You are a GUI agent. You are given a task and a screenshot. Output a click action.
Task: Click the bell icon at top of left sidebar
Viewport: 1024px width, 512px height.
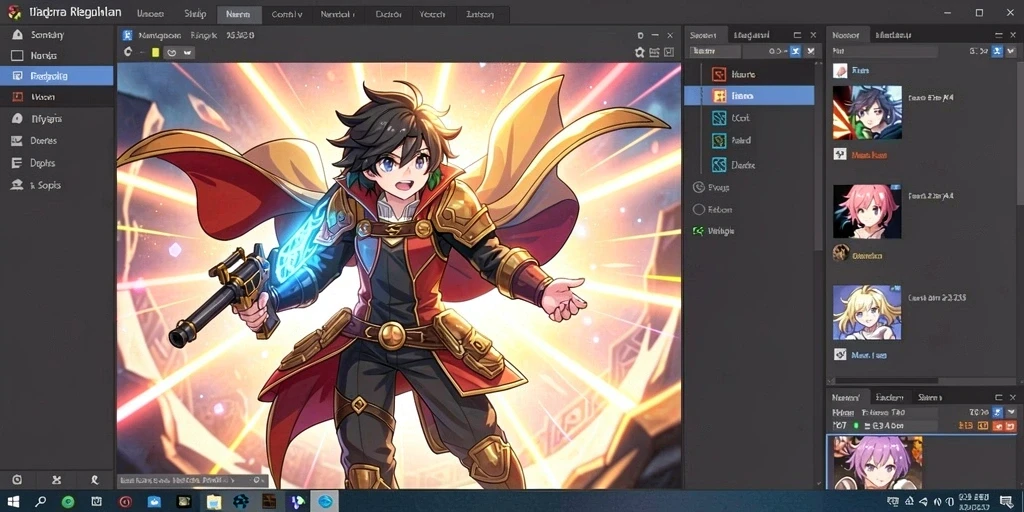(18, 35)
